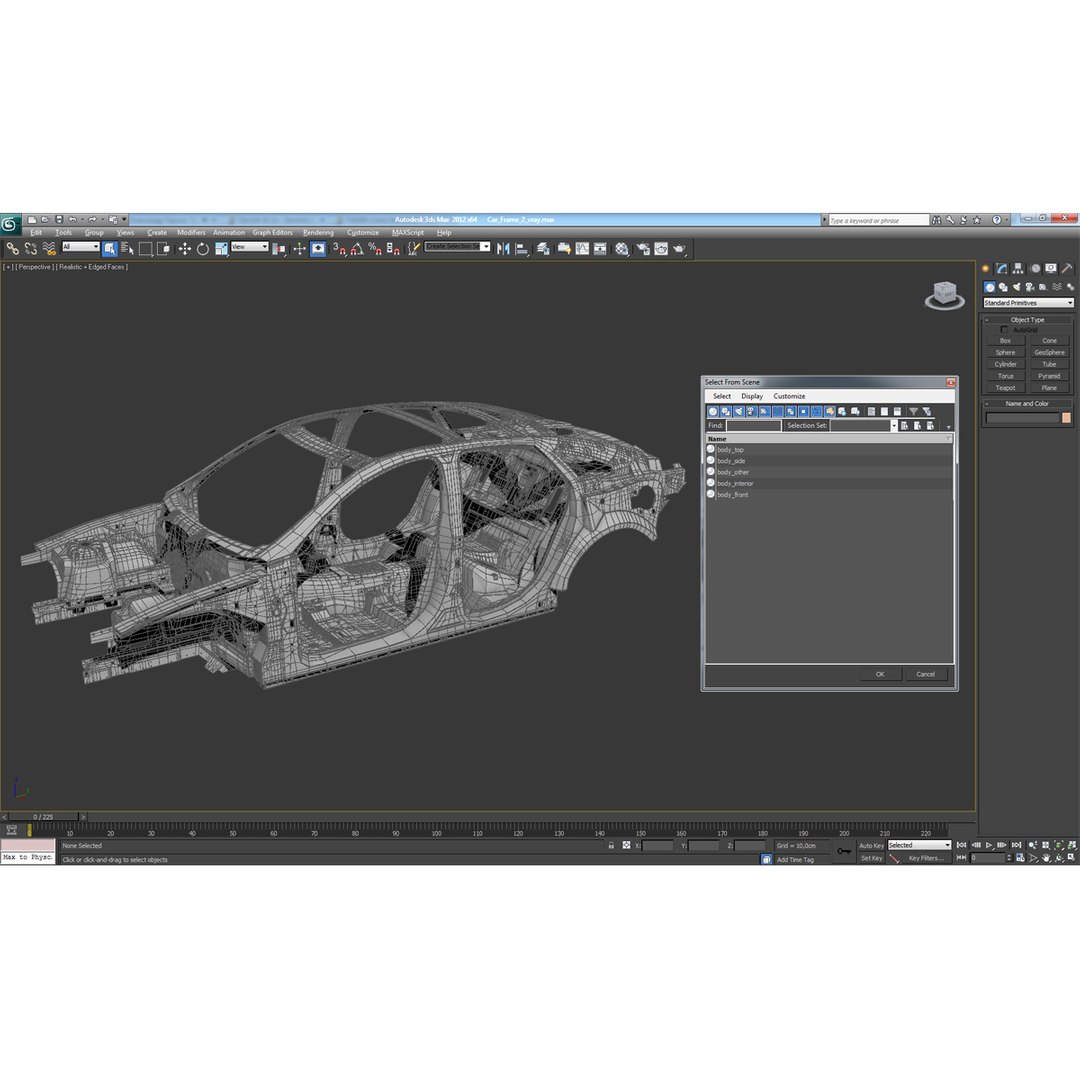Click the Render Production teapot icon
The width and height of the screenshot is (1080, 1080).
click(679, 249)
